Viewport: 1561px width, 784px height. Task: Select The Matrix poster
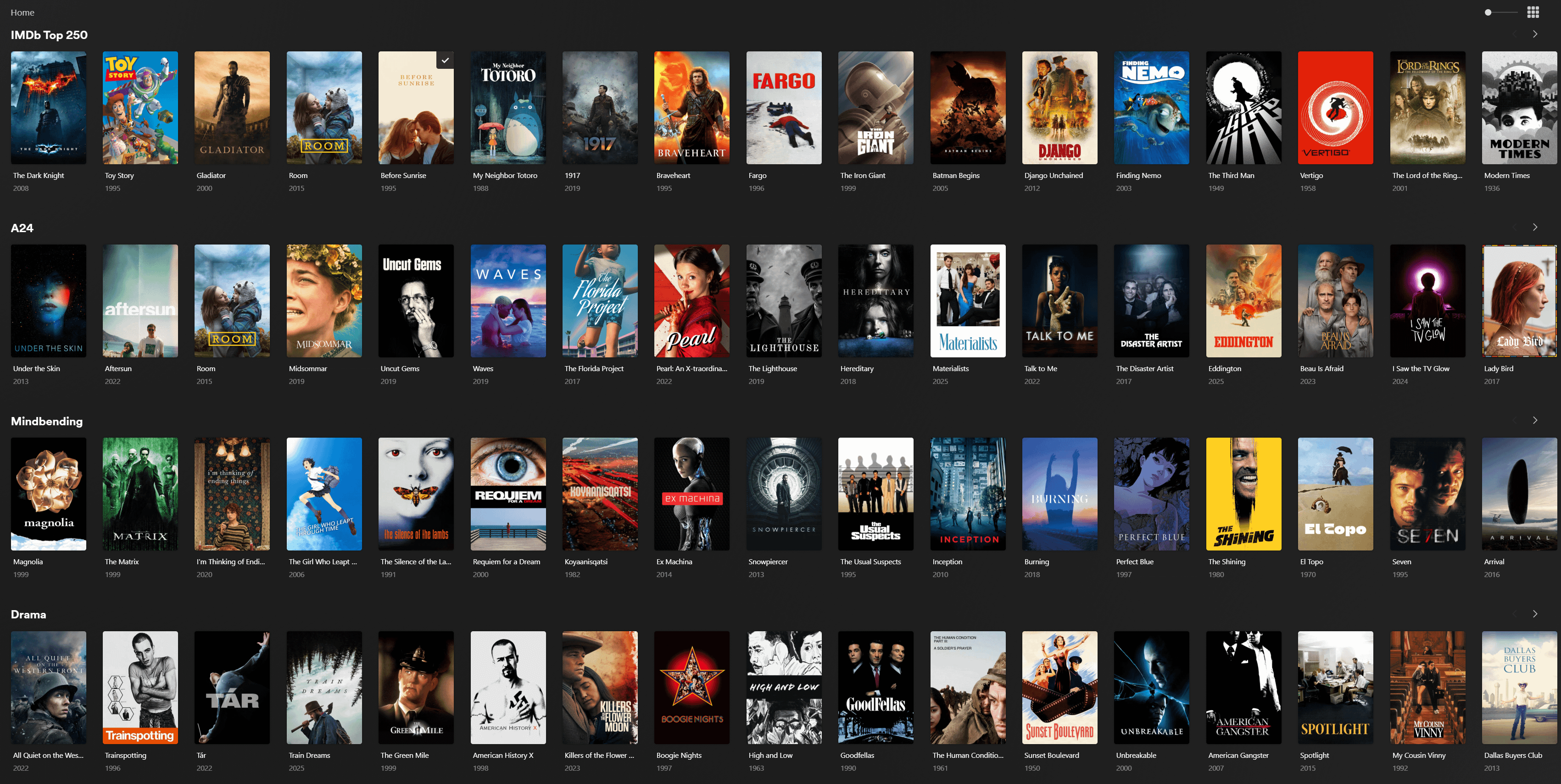click(x=140, y=495)
